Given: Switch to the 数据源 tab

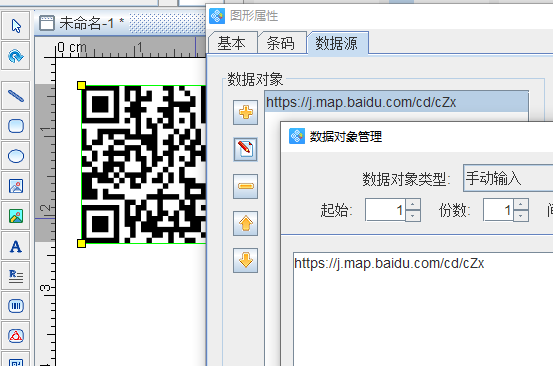Looking at the screenshot, I should coord(337,43).
